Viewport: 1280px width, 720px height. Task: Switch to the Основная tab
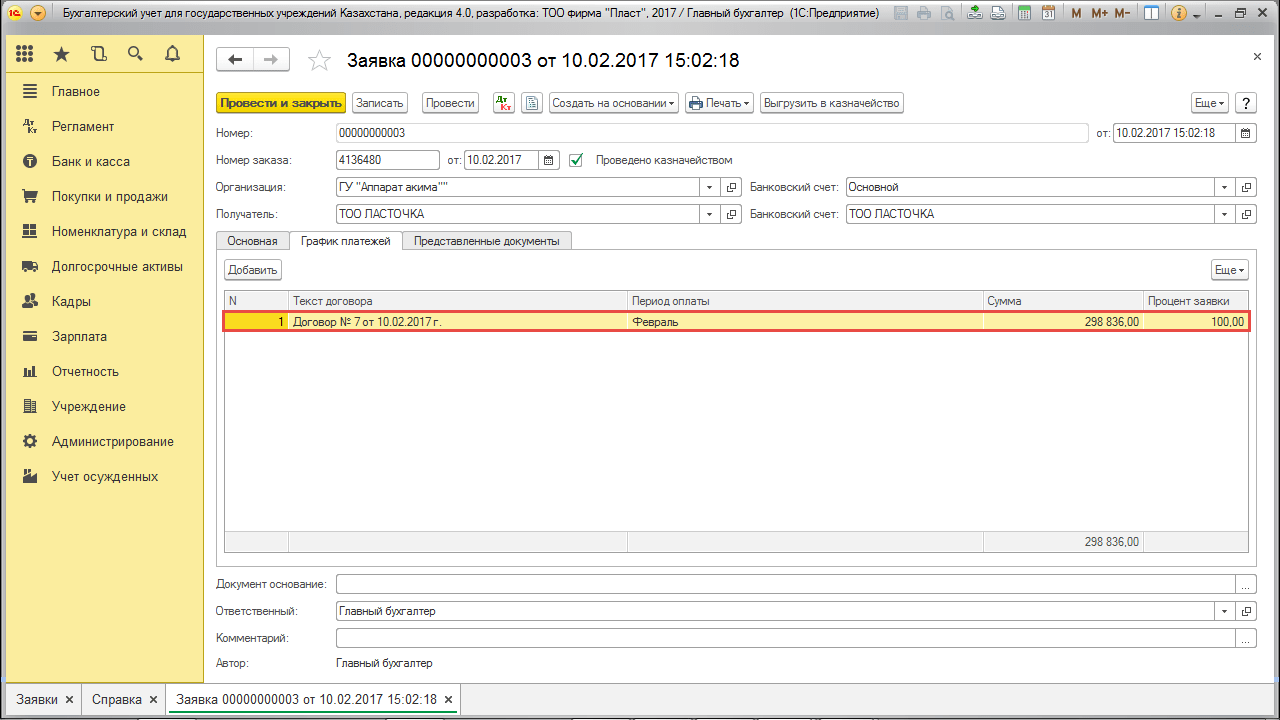[252, 241]
